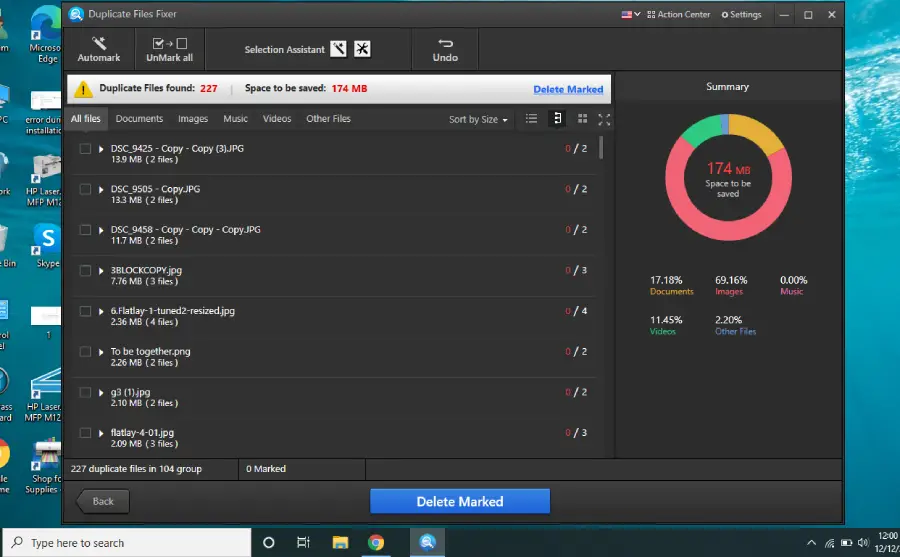Open Skype desktop shortcut
Image resolution: width=900 pixels, height=557 pixels.
click(x=48, y=246)
